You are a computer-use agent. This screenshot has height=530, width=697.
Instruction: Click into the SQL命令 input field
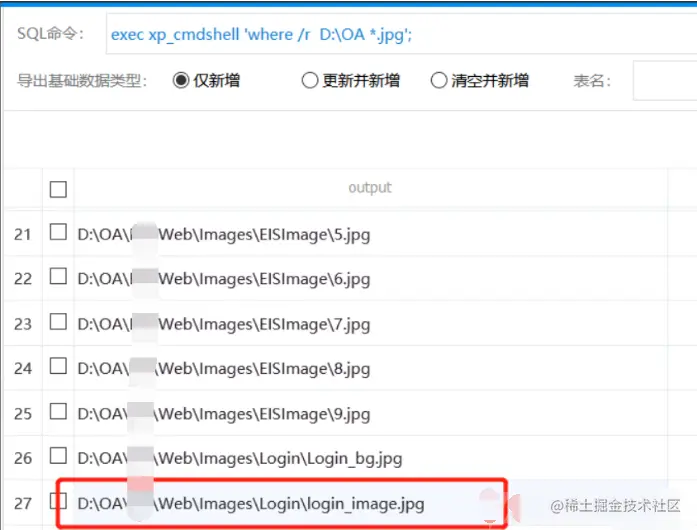(401, 34)
